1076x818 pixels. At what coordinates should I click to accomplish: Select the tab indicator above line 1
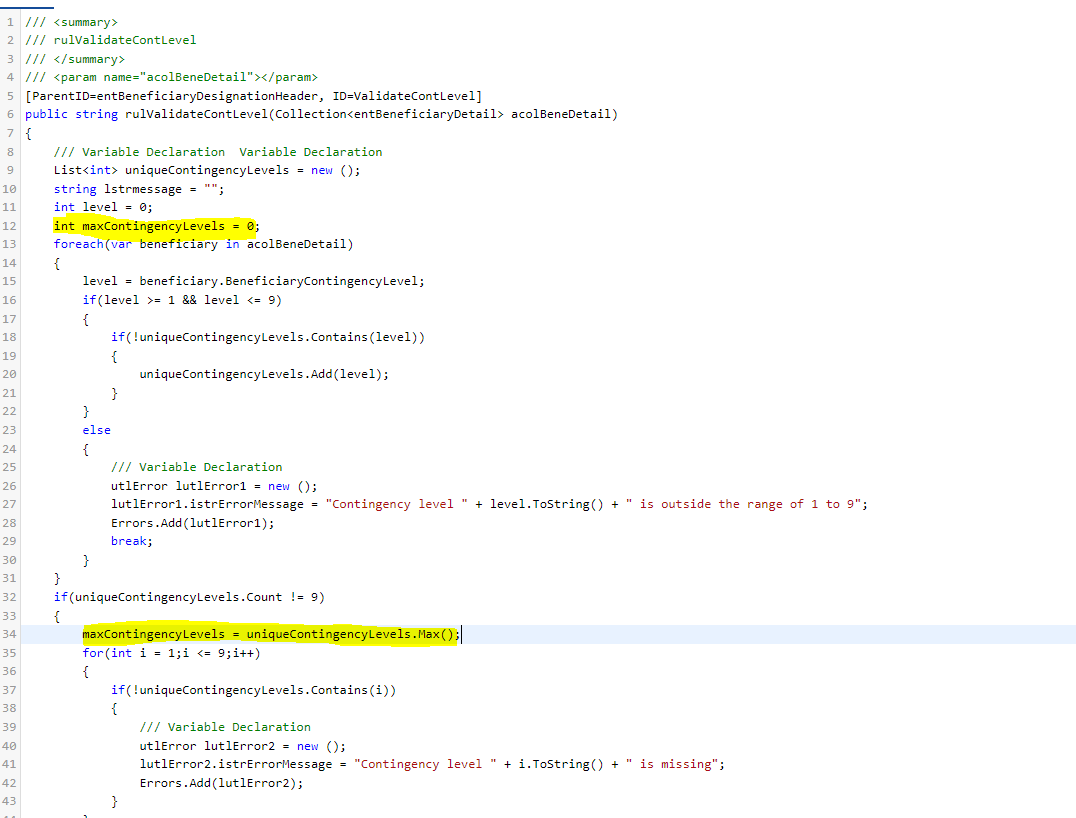pyautogui.click(x=27, y=5)
